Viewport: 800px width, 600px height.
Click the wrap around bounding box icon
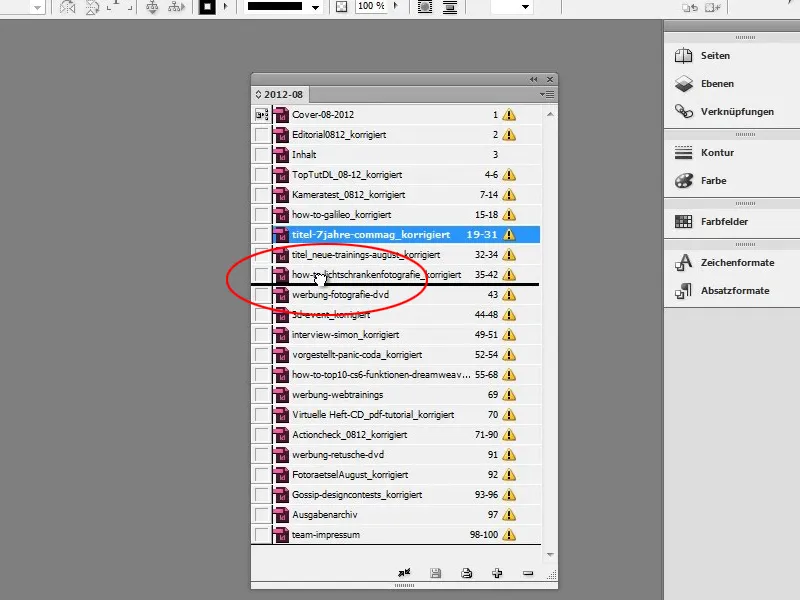tap(425, 7)
